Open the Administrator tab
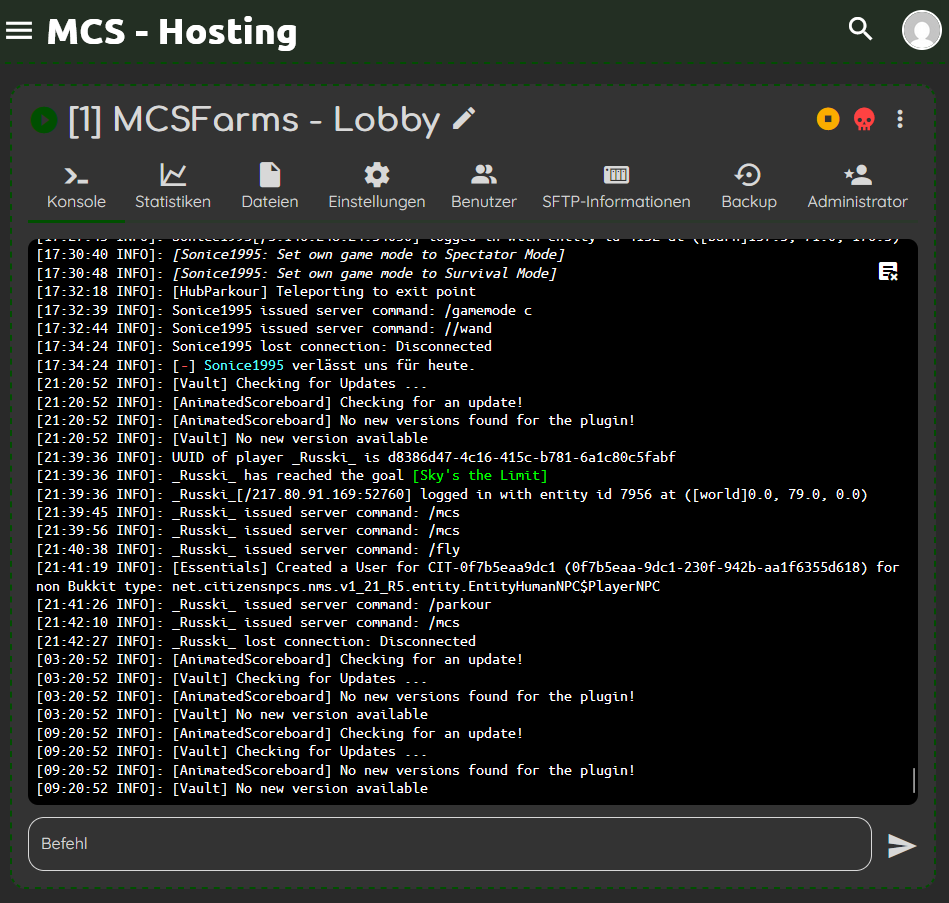949x903 pixels. (x=857, y=187)
